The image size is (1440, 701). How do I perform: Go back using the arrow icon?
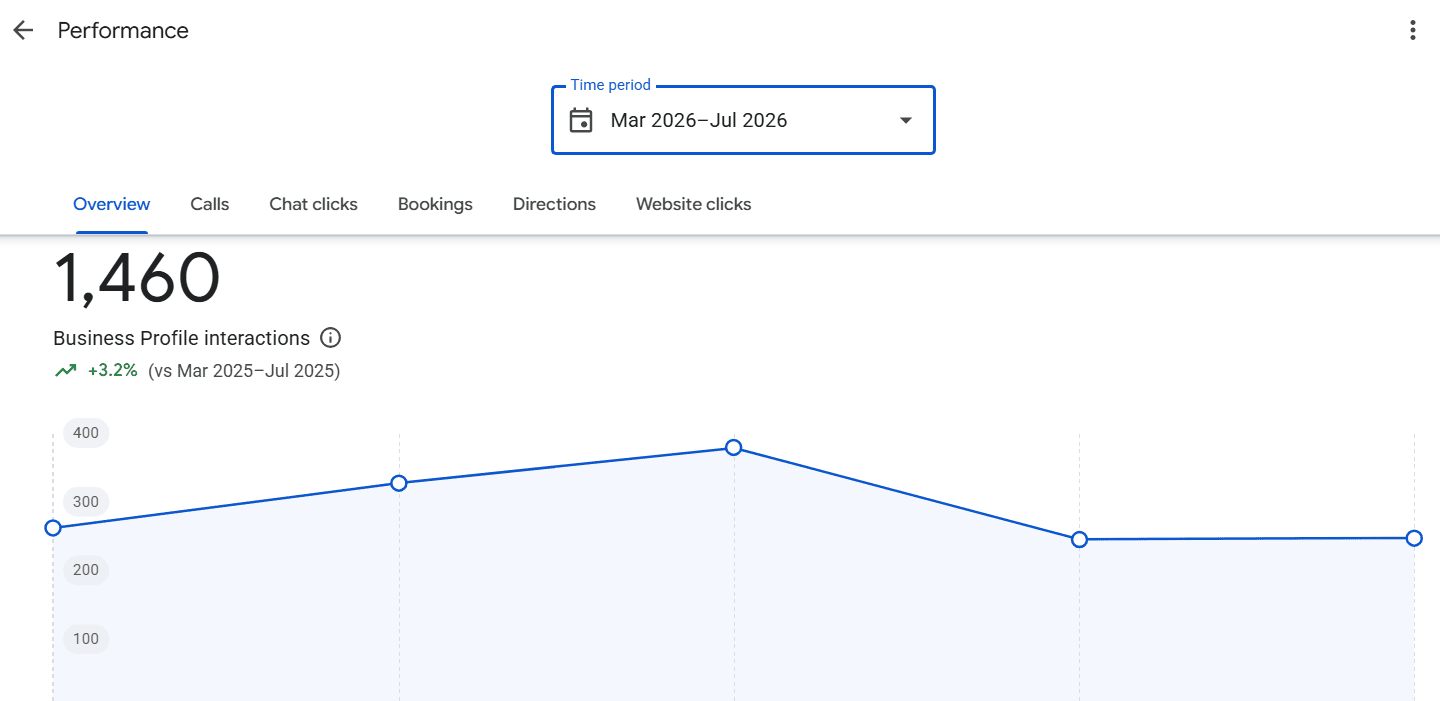[x=23, y=30]
